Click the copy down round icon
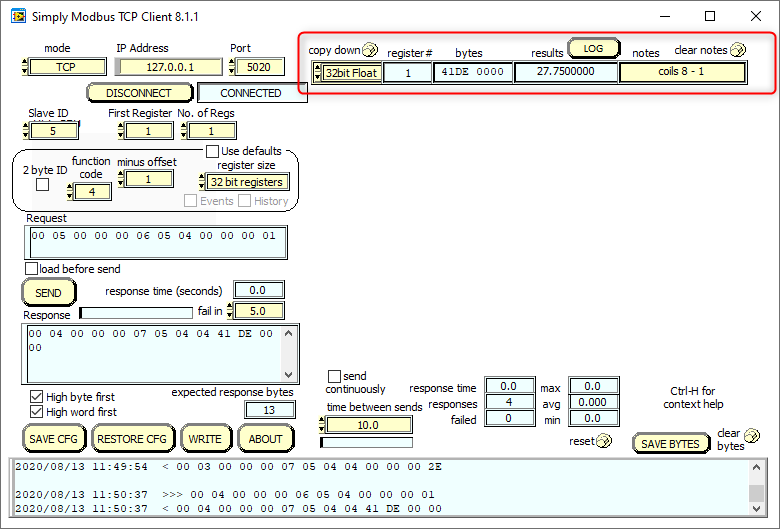780x529 pixels. [370, 50]
